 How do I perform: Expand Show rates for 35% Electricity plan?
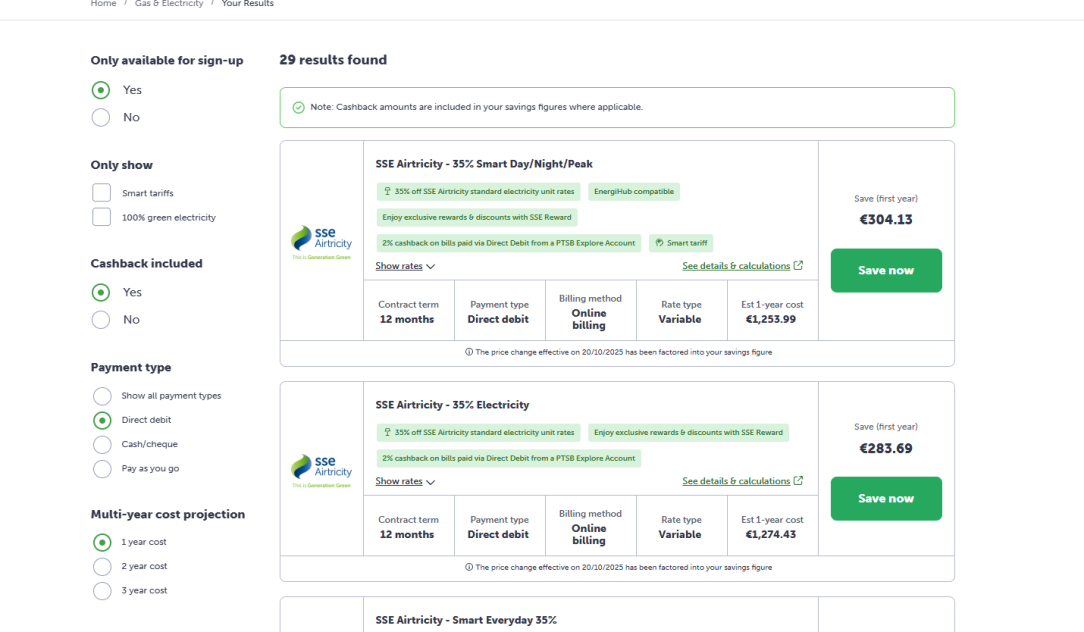click(405, 481)
